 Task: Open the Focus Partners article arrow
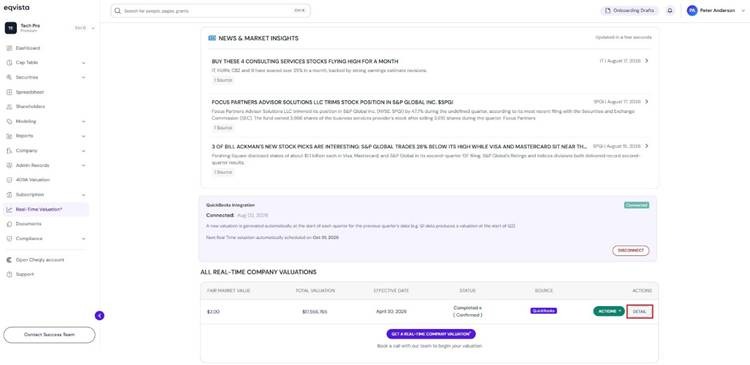[x=647, y=101]
